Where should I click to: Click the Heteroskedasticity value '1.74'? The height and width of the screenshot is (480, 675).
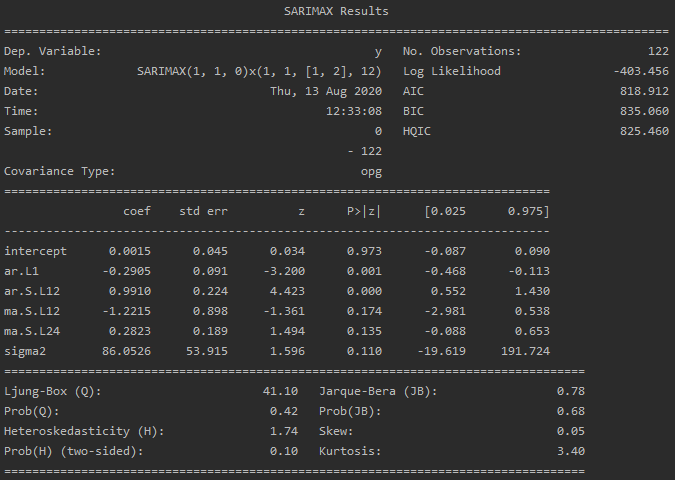284,431
